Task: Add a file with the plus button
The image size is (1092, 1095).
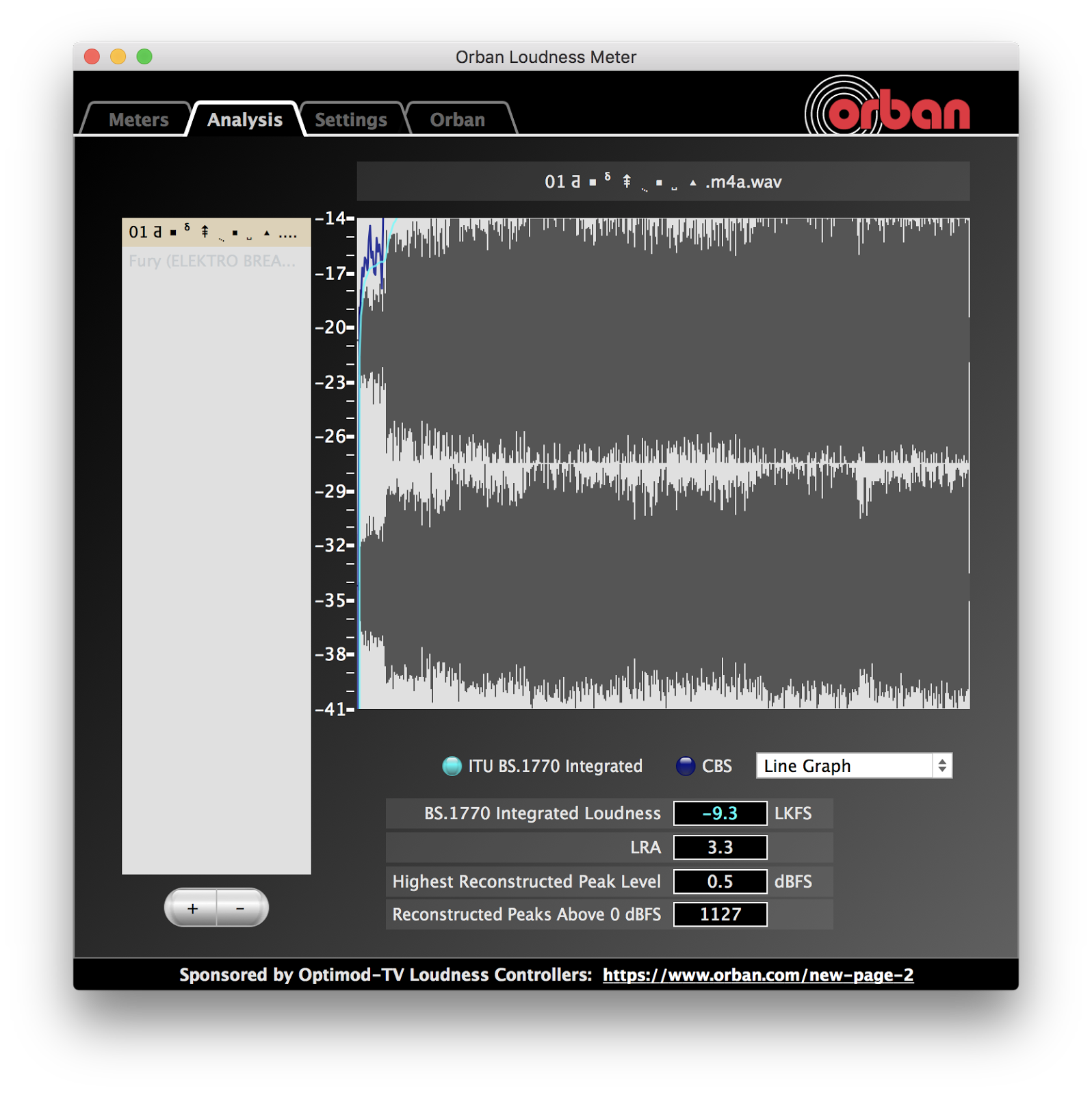Action: point(192,908)
